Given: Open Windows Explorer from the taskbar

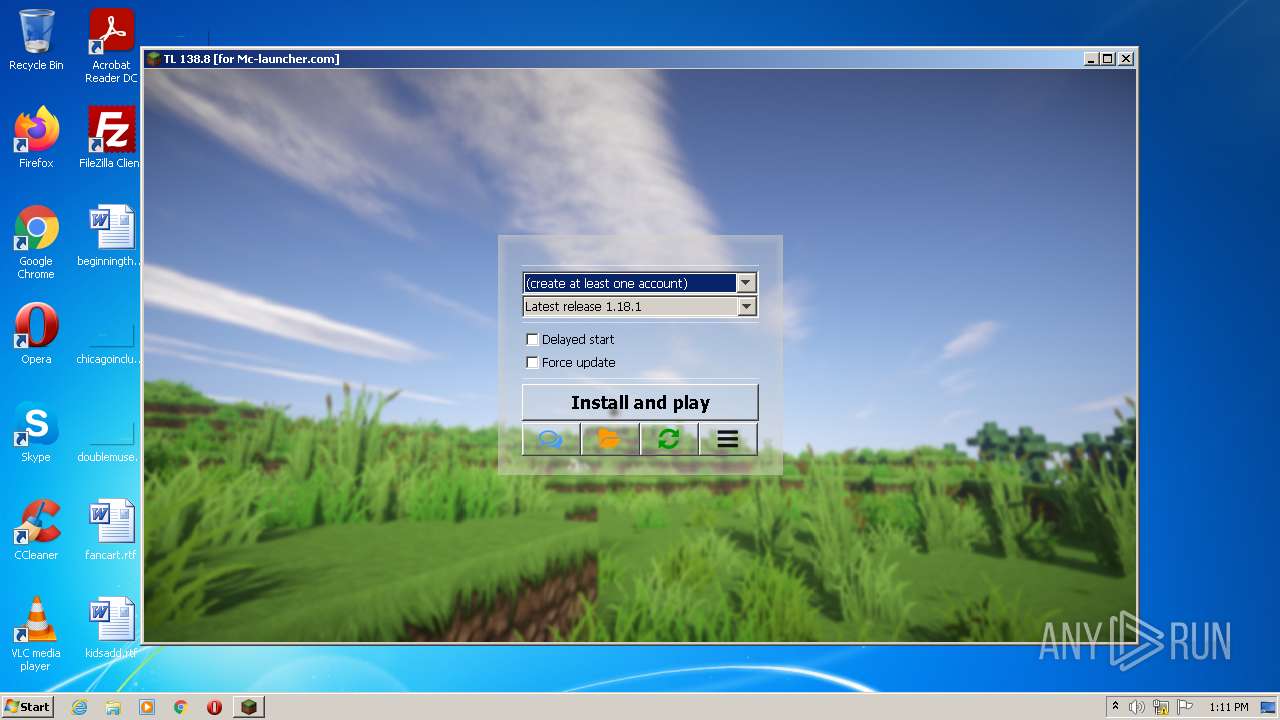Looking at the screenshot, I should [113, 707].
